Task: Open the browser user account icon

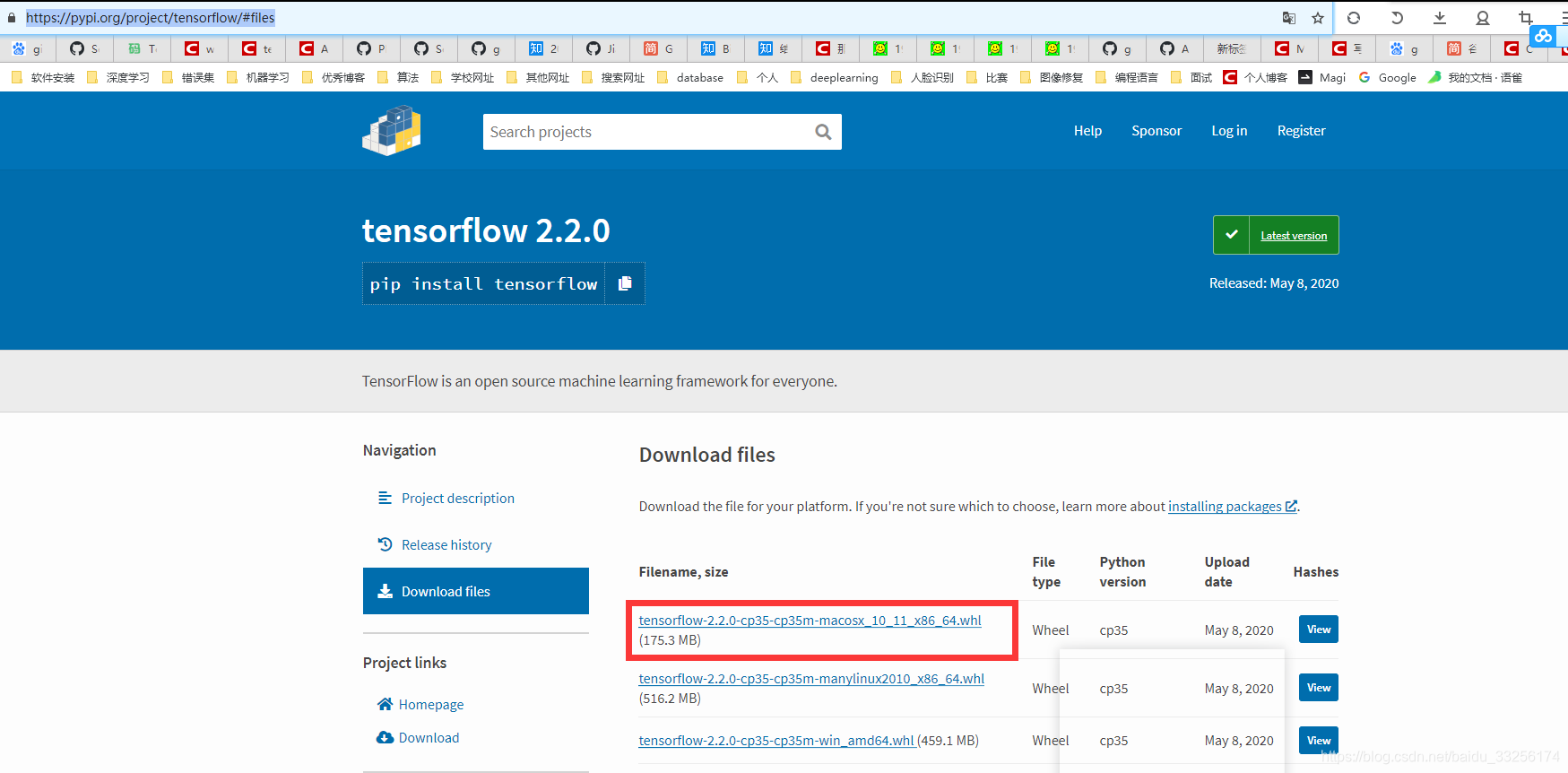Action: [1483, 18]
